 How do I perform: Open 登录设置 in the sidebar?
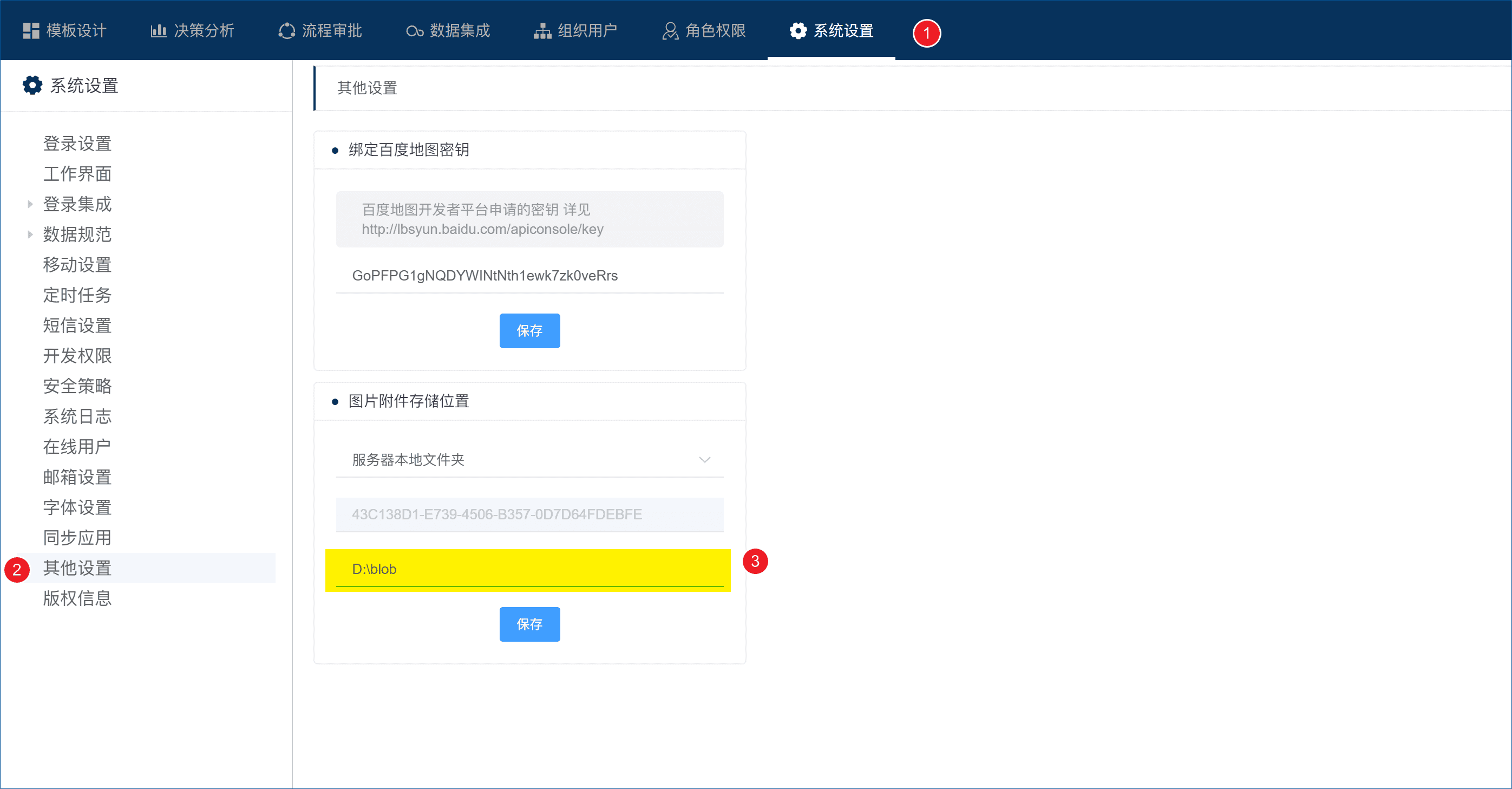[77, 144]
